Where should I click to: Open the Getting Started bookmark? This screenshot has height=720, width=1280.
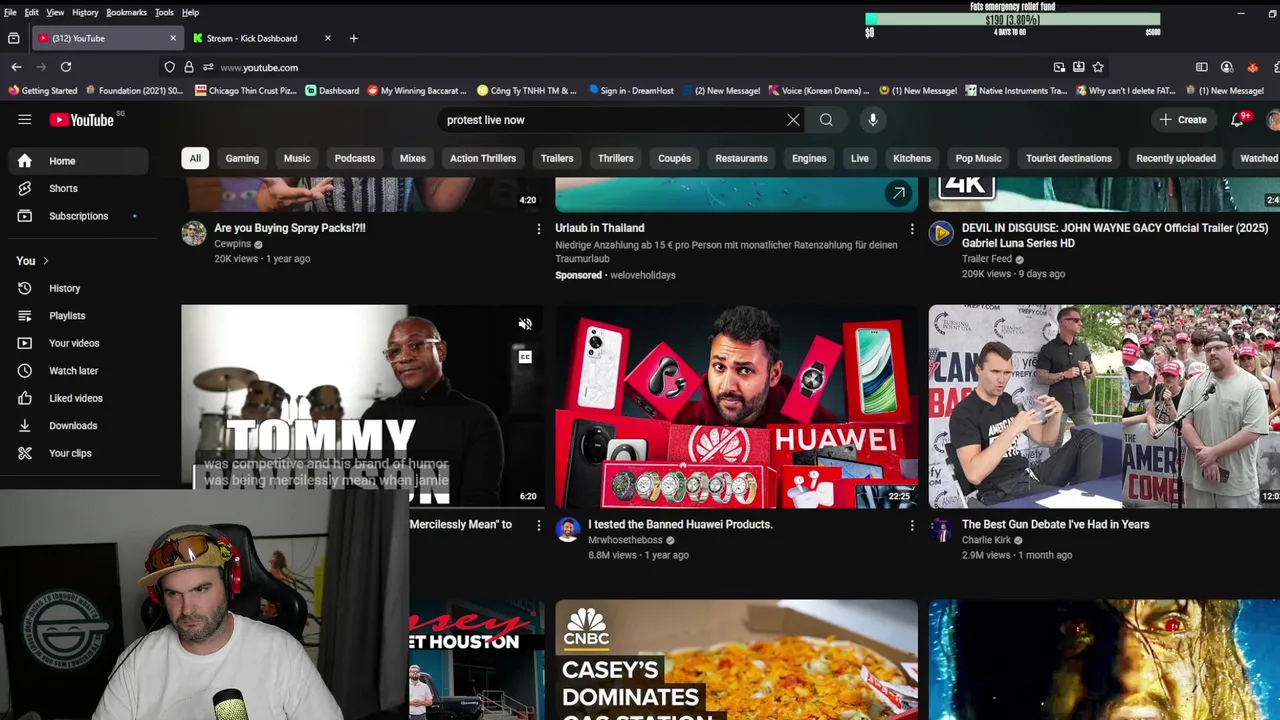point(42,90)
